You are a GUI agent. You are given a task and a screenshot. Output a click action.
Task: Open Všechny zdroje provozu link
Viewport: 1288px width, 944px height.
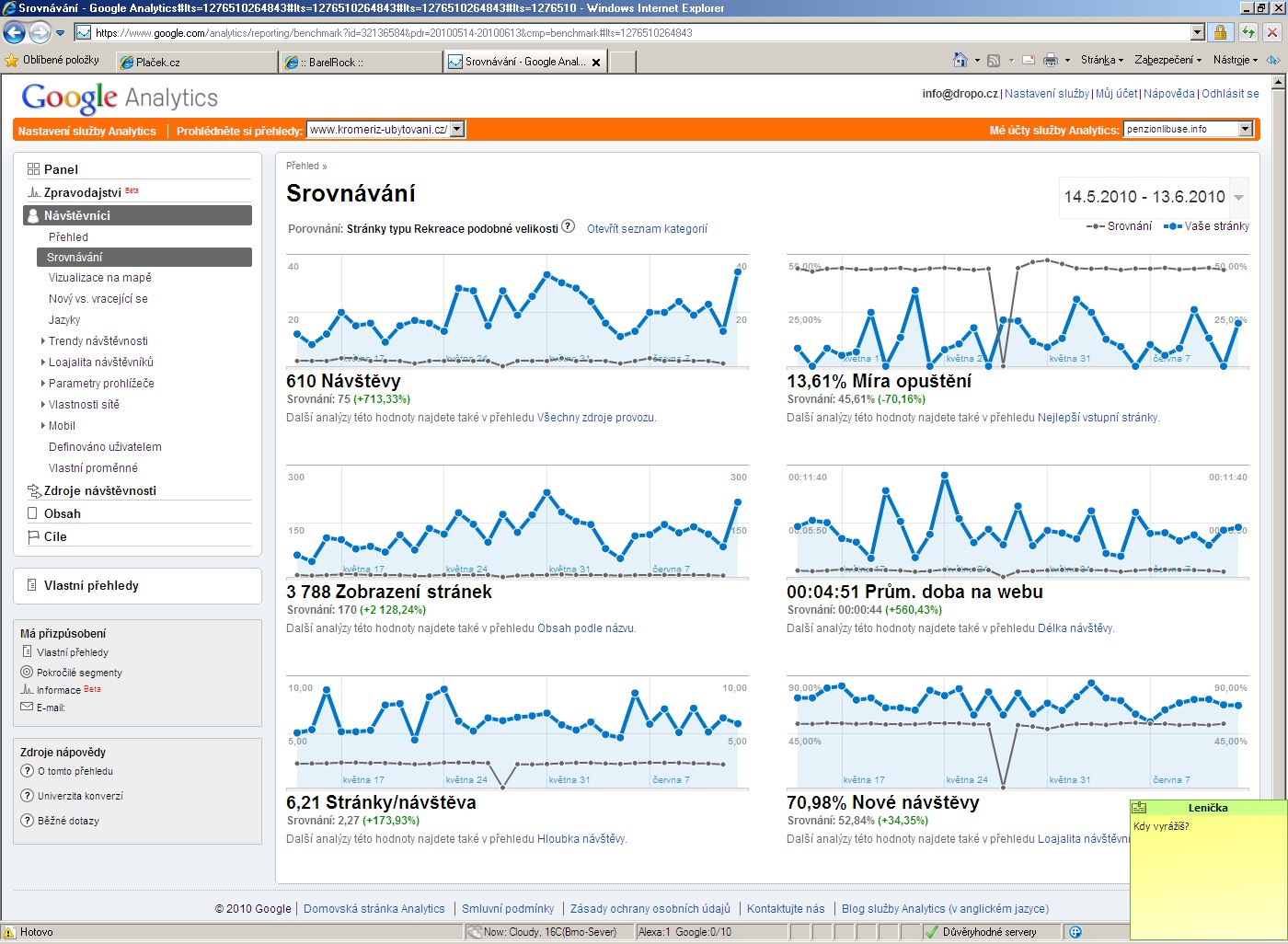[x=595, y=418]
